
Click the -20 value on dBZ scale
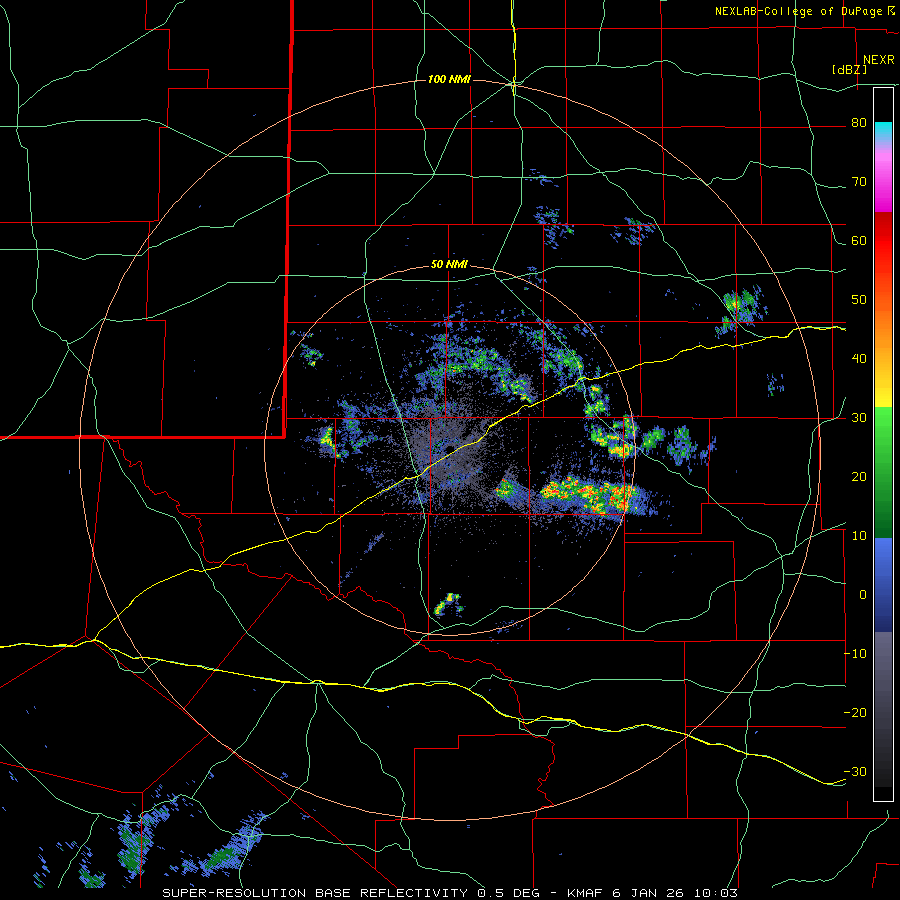point(855,713)
